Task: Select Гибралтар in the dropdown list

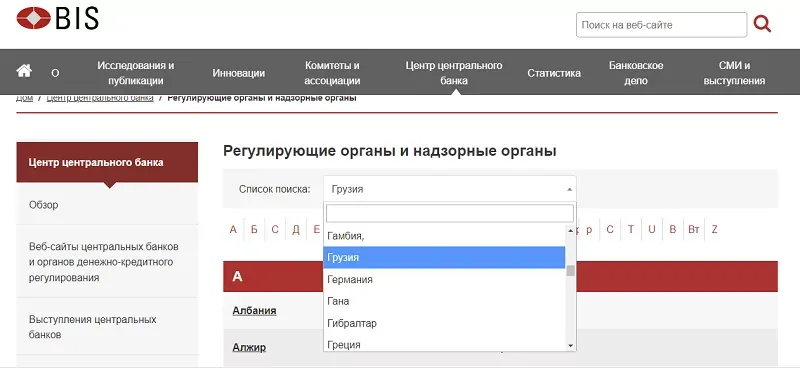Action: click(444, 323)
